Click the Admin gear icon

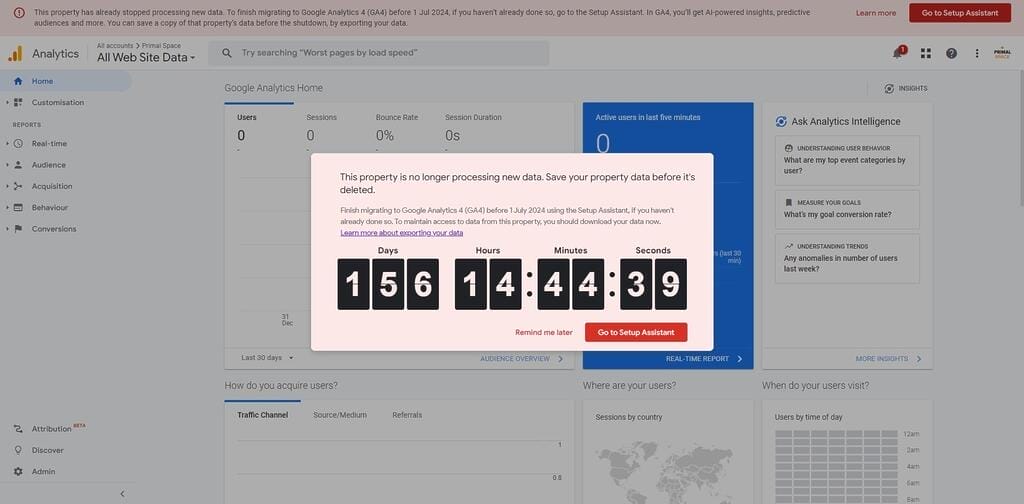pos(18,471)
